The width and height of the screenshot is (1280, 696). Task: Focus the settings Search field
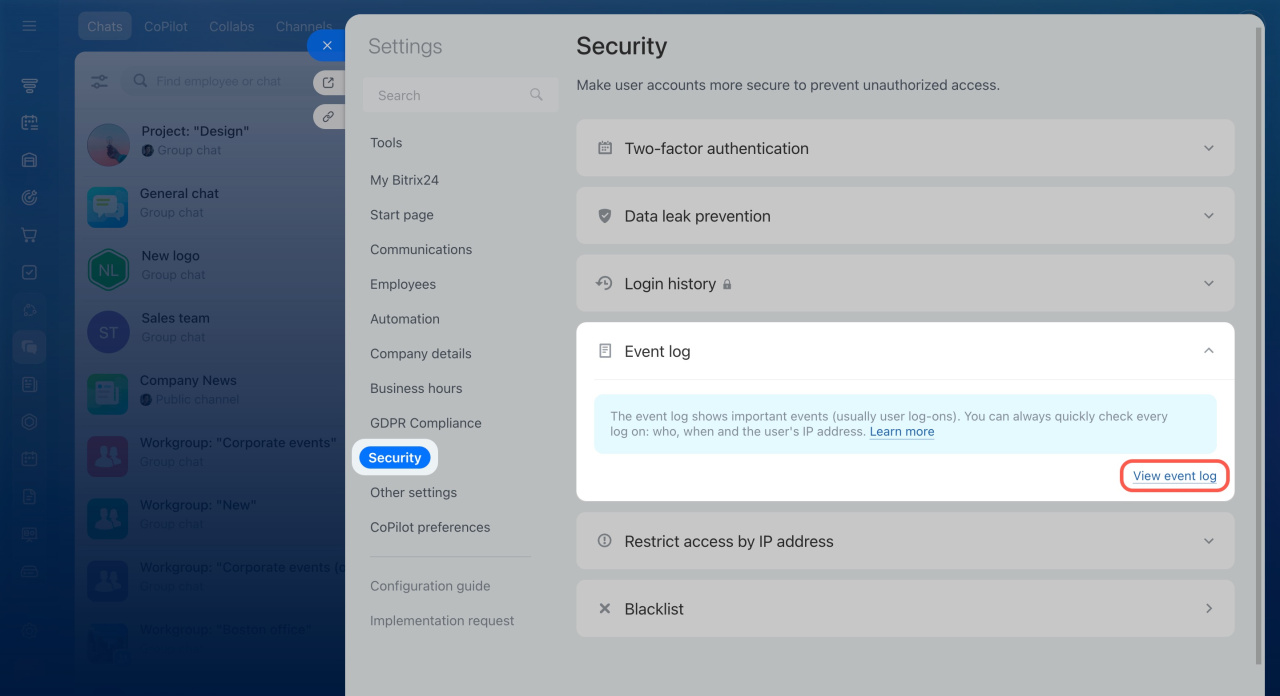(450, 95)
